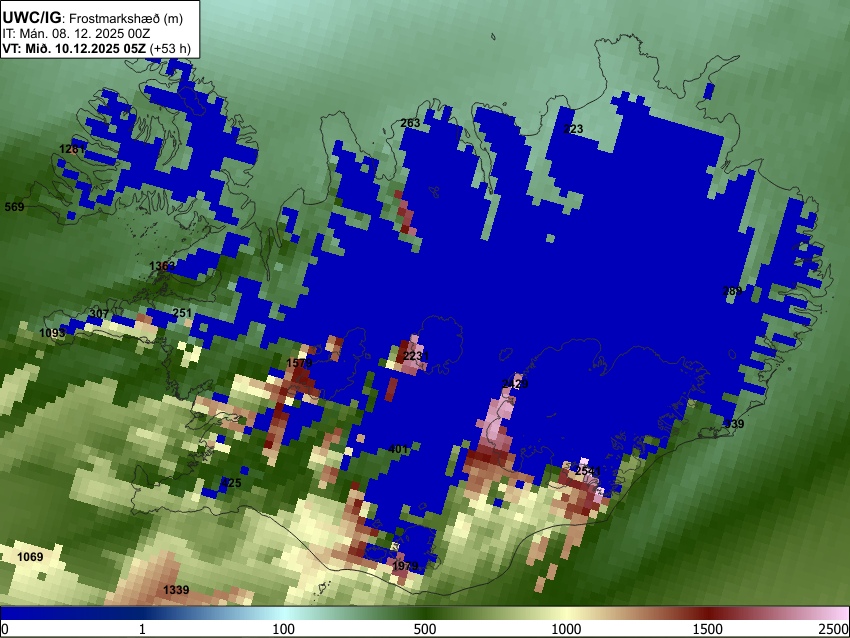This screenshot has height=638, width=850.
Task: Select the 401 value label
Action: (x=398, y=449)
